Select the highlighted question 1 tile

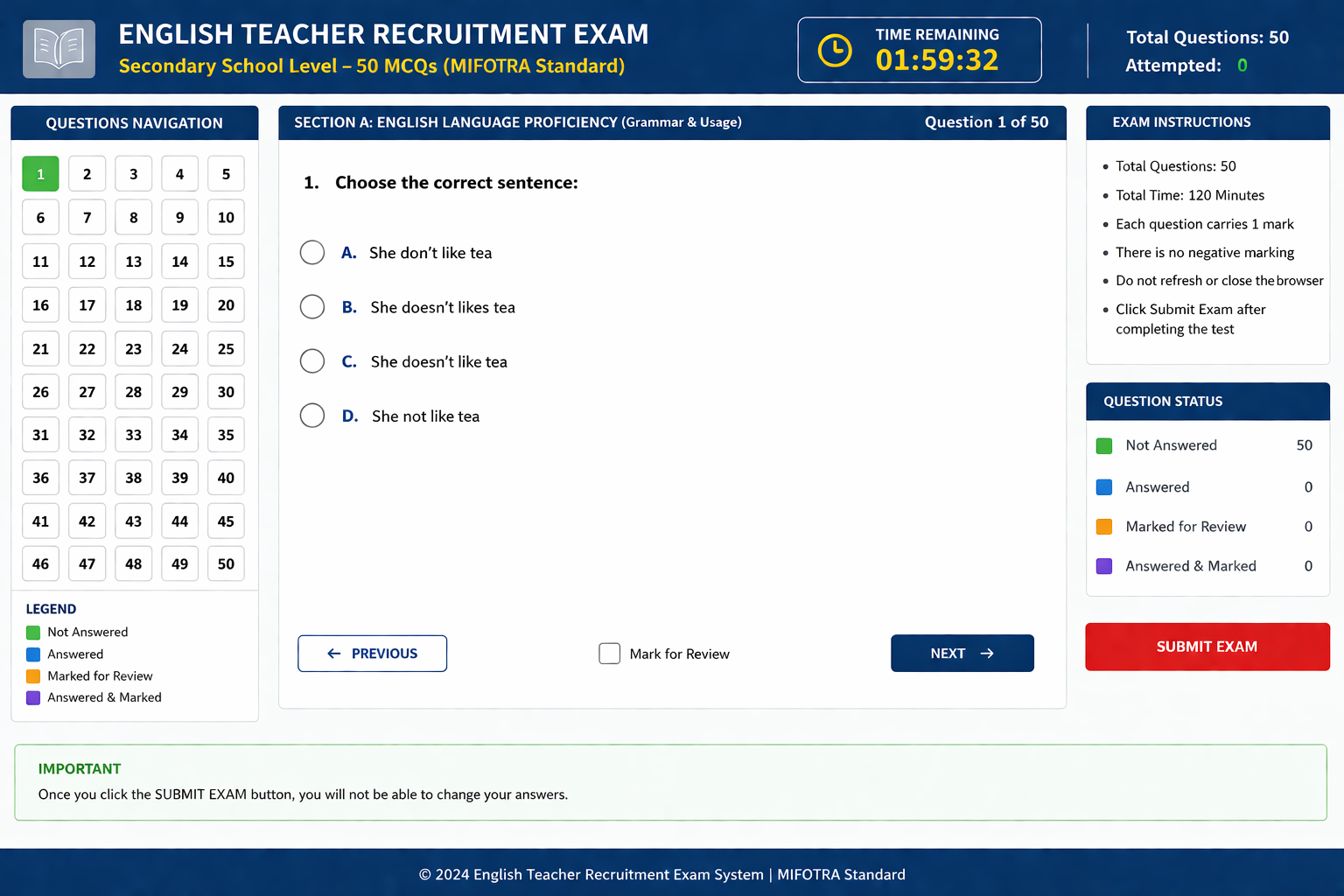click(40, 174)
